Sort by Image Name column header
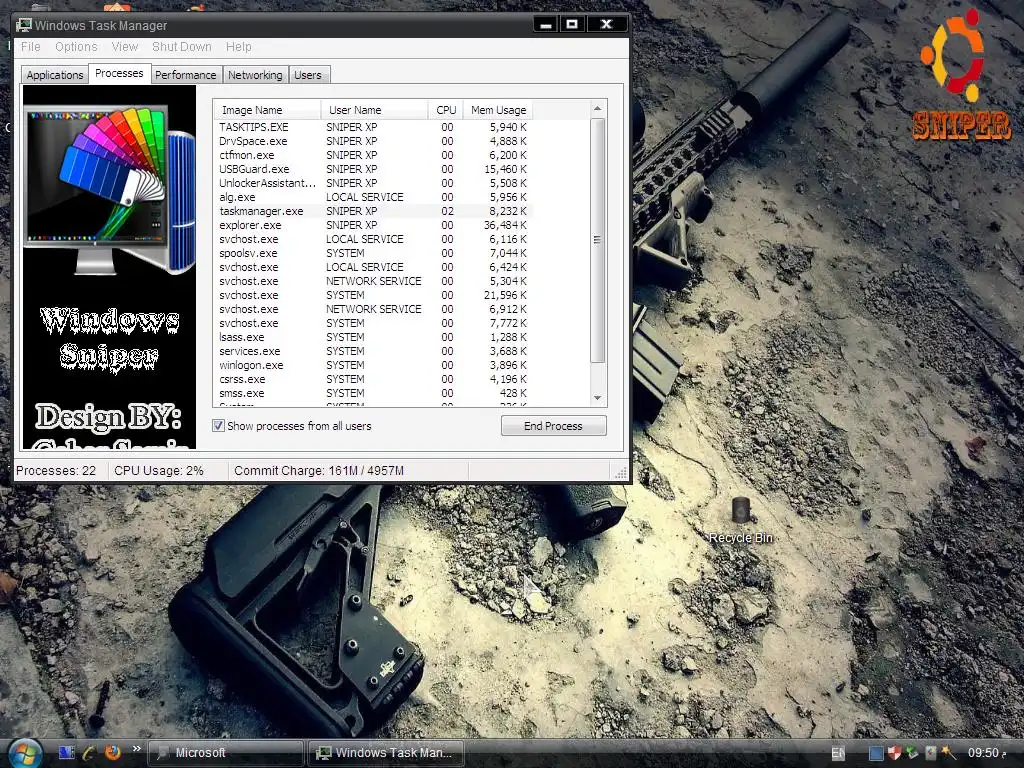The image size is (1024, 768). [267, 110]
